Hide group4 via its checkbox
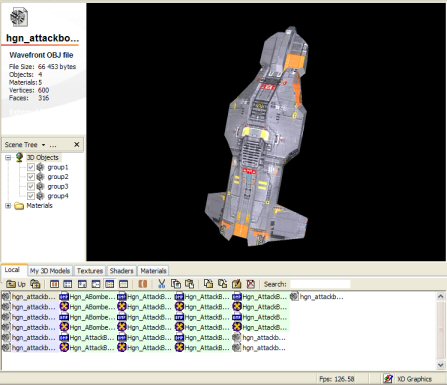447x385 pixels. click(x=31, y=196)
